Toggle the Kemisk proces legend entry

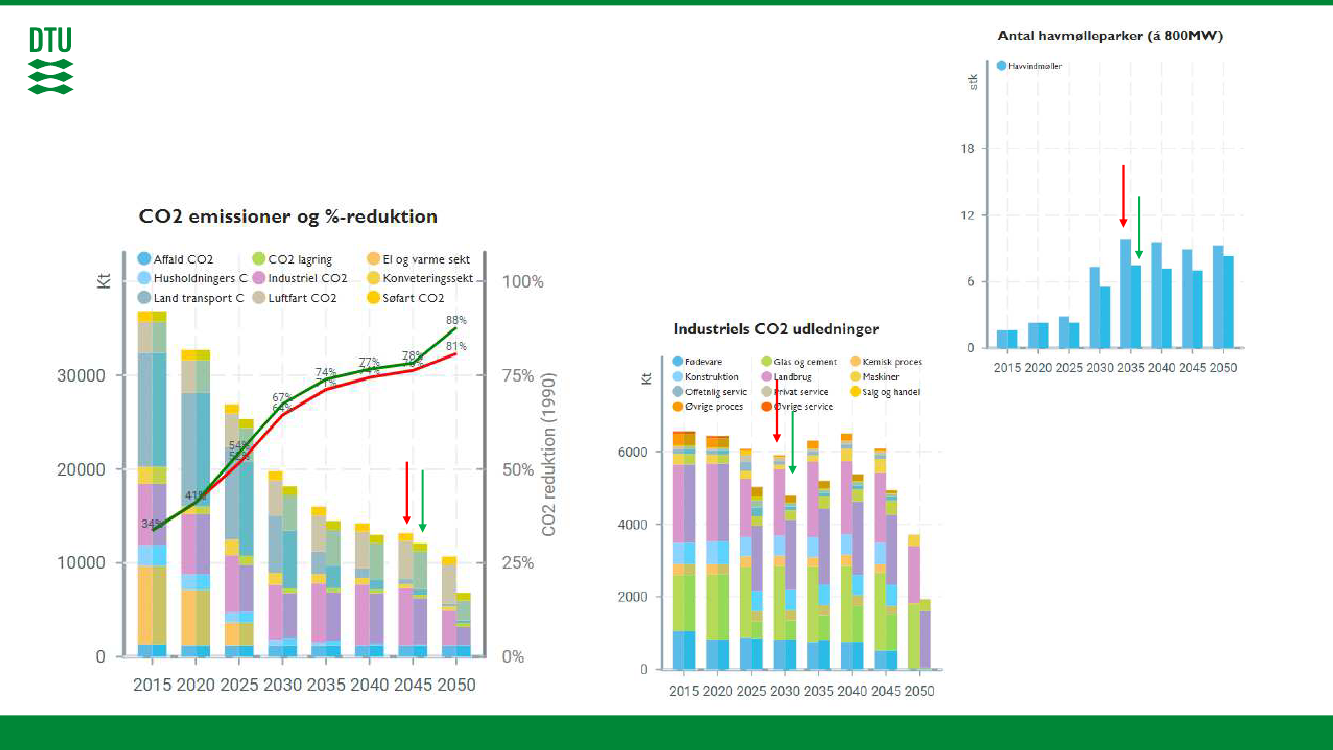coord(885,362)
